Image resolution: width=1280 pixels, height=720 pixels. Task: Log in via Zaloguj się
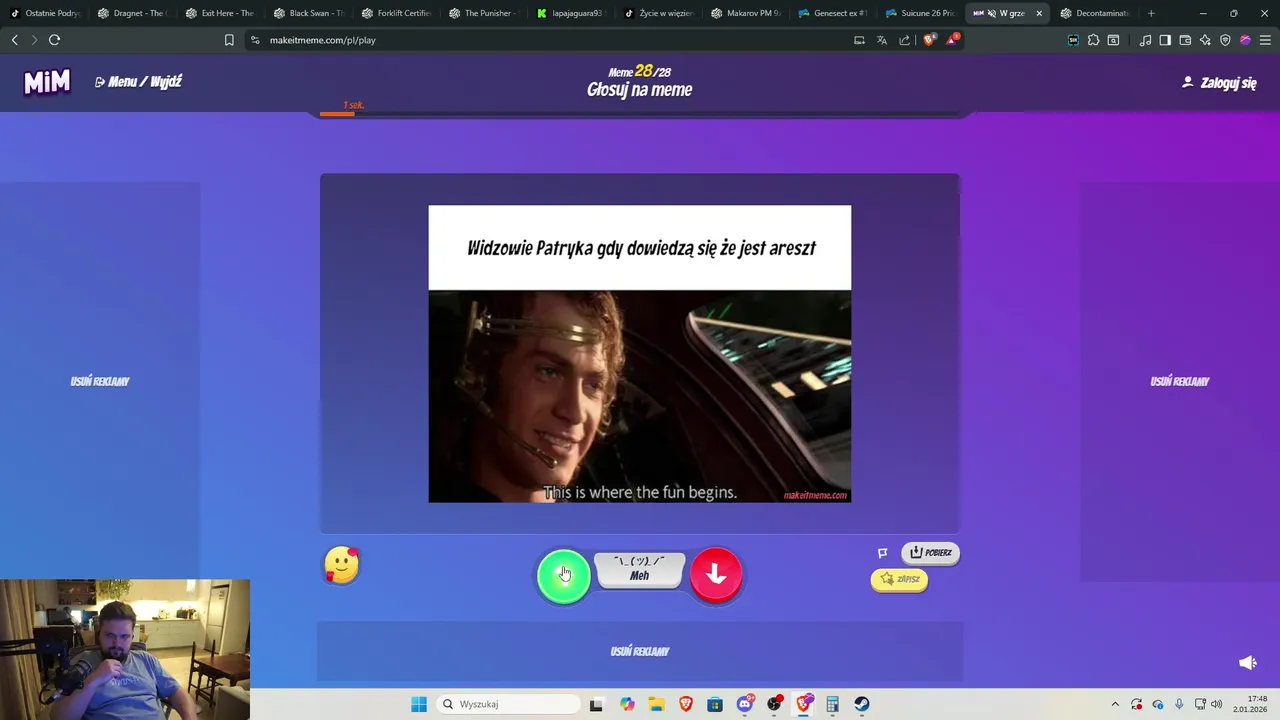tap(1219, 83)
